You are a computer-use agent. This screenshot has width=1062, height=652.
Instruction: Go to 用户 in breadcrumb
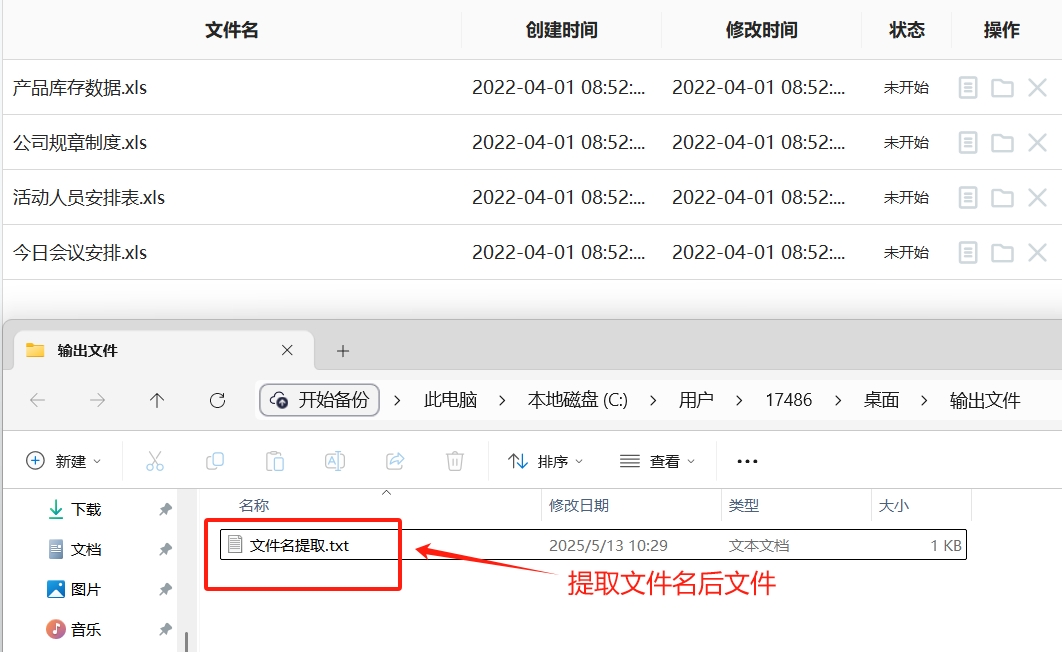[696, 400]
